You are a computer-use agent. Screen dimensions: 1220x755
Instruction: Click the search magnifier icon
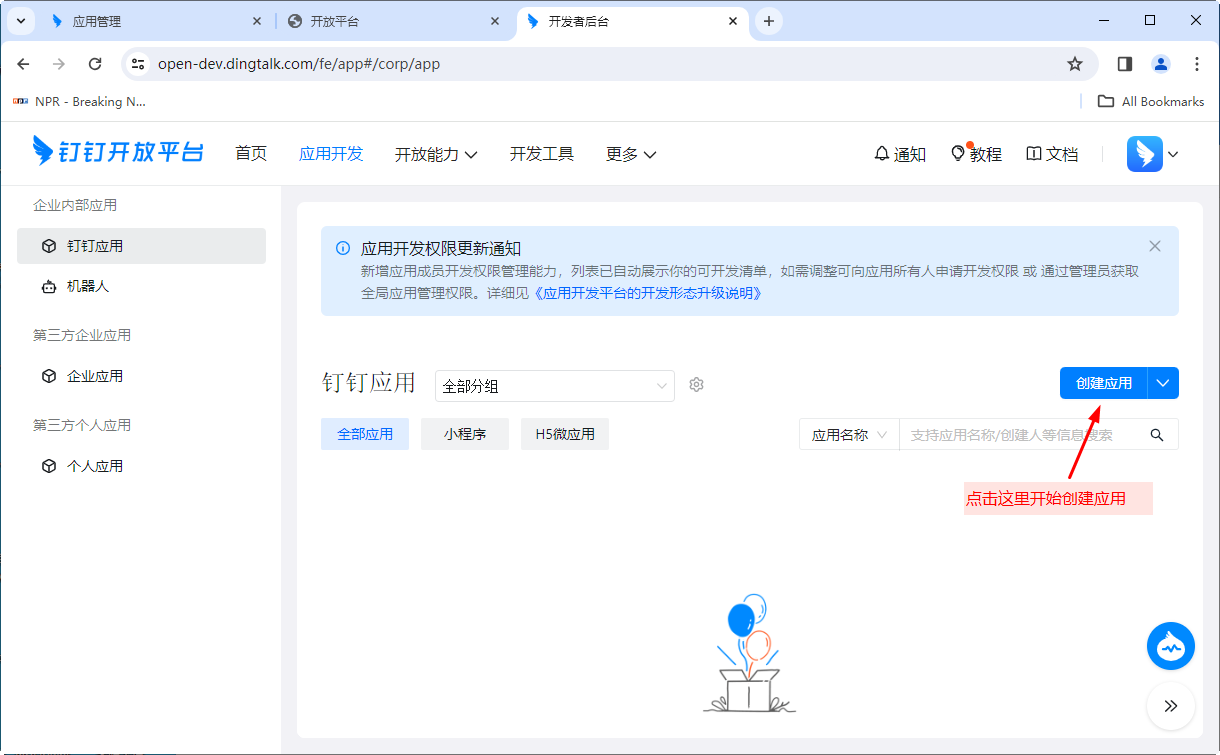point(1157,435)
